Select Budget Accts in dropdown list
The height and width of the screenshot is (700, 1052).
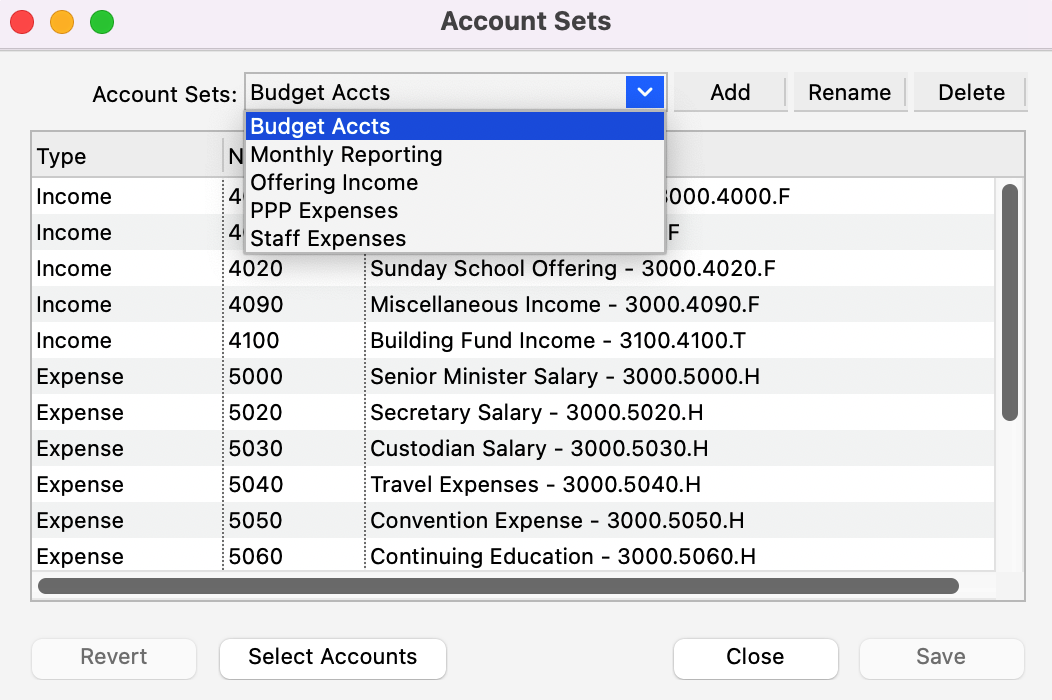point(320,127)
